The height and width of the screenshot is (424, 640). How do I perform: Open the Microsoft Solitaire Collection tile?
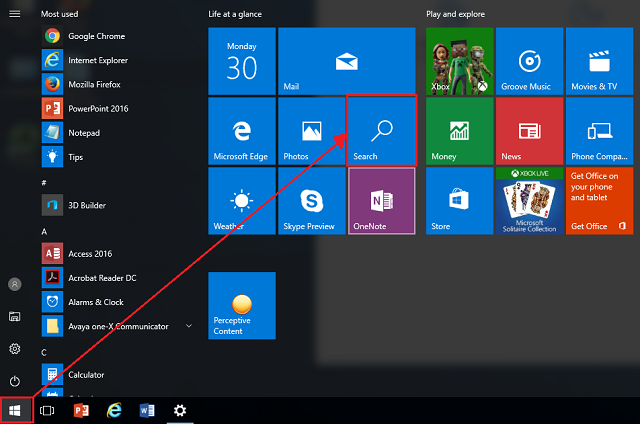529,201
